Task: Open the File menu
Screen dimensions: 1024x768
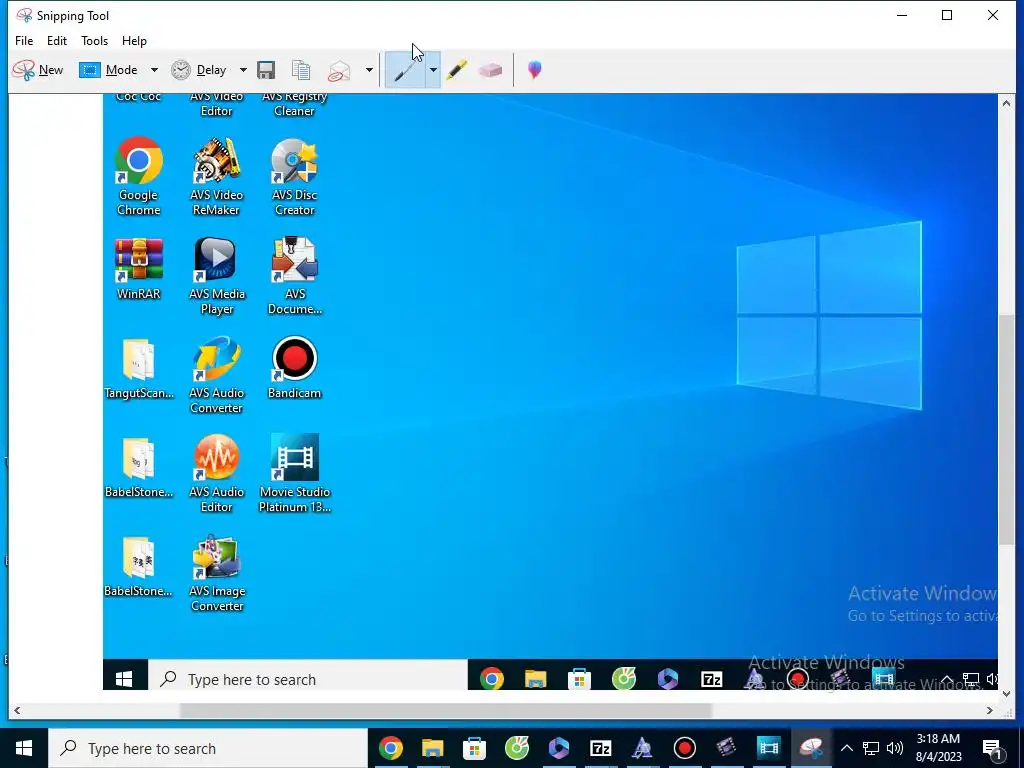Action: [24, 40]
